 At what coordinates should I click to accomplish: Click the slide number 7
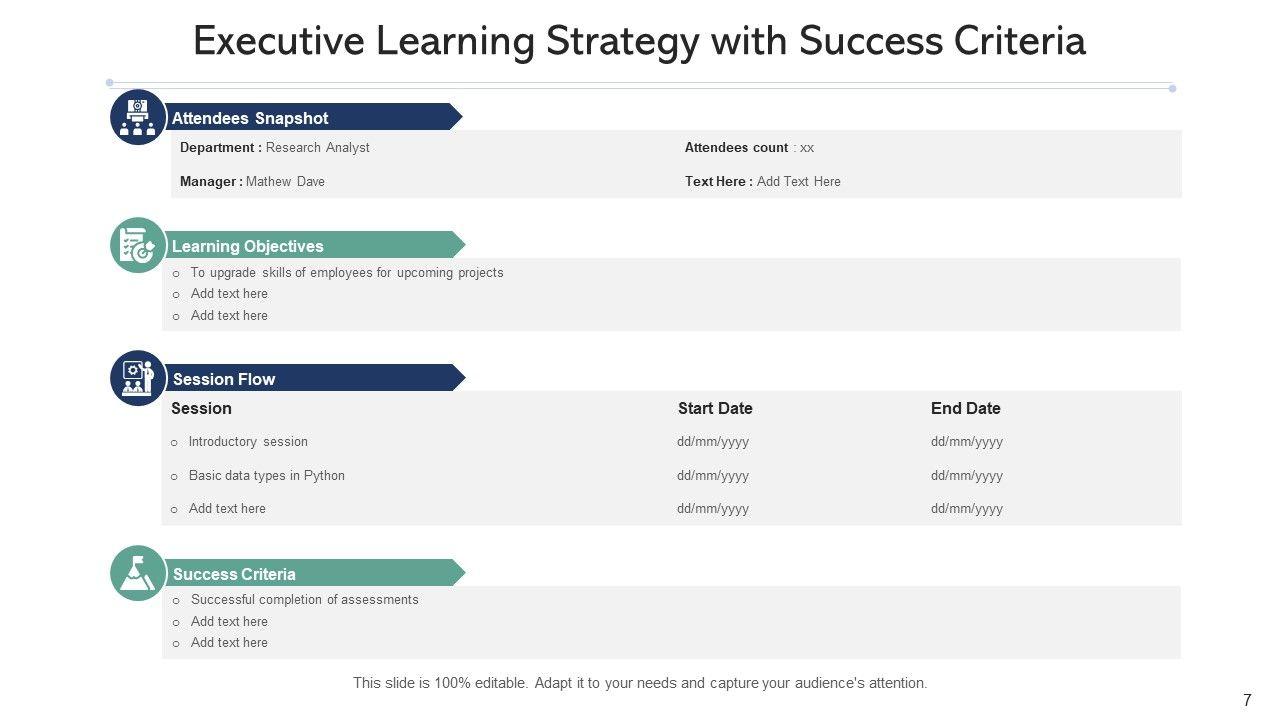1247,701
